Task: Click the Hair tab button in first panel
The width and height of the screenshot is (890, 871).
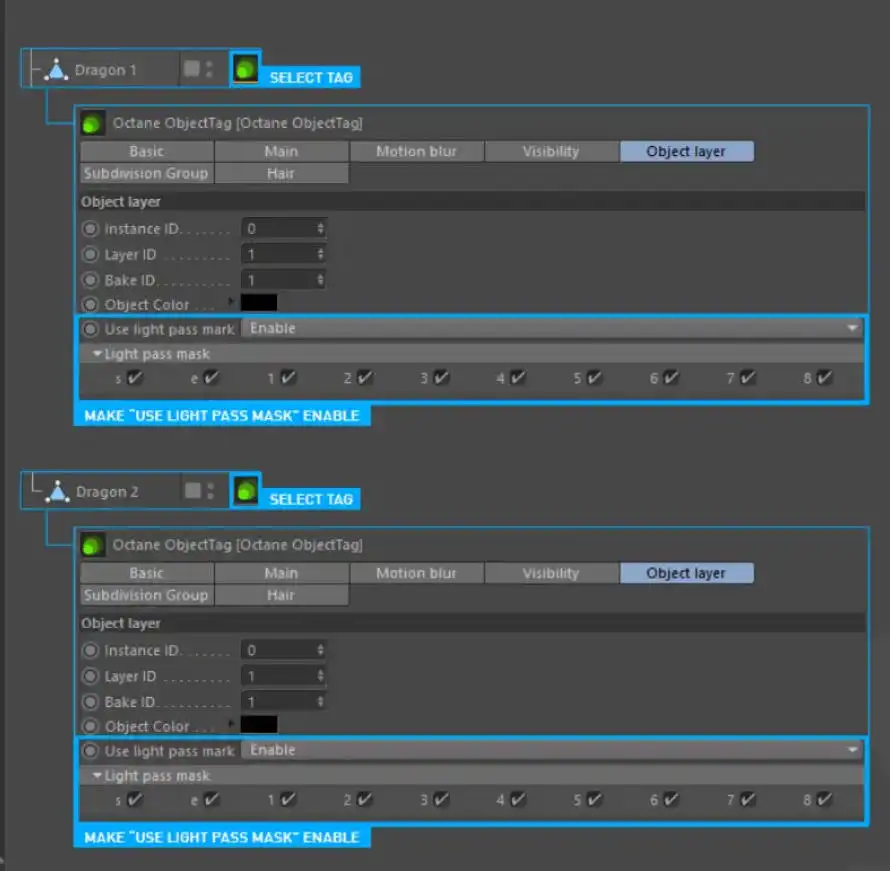Action: pos(281,173)
